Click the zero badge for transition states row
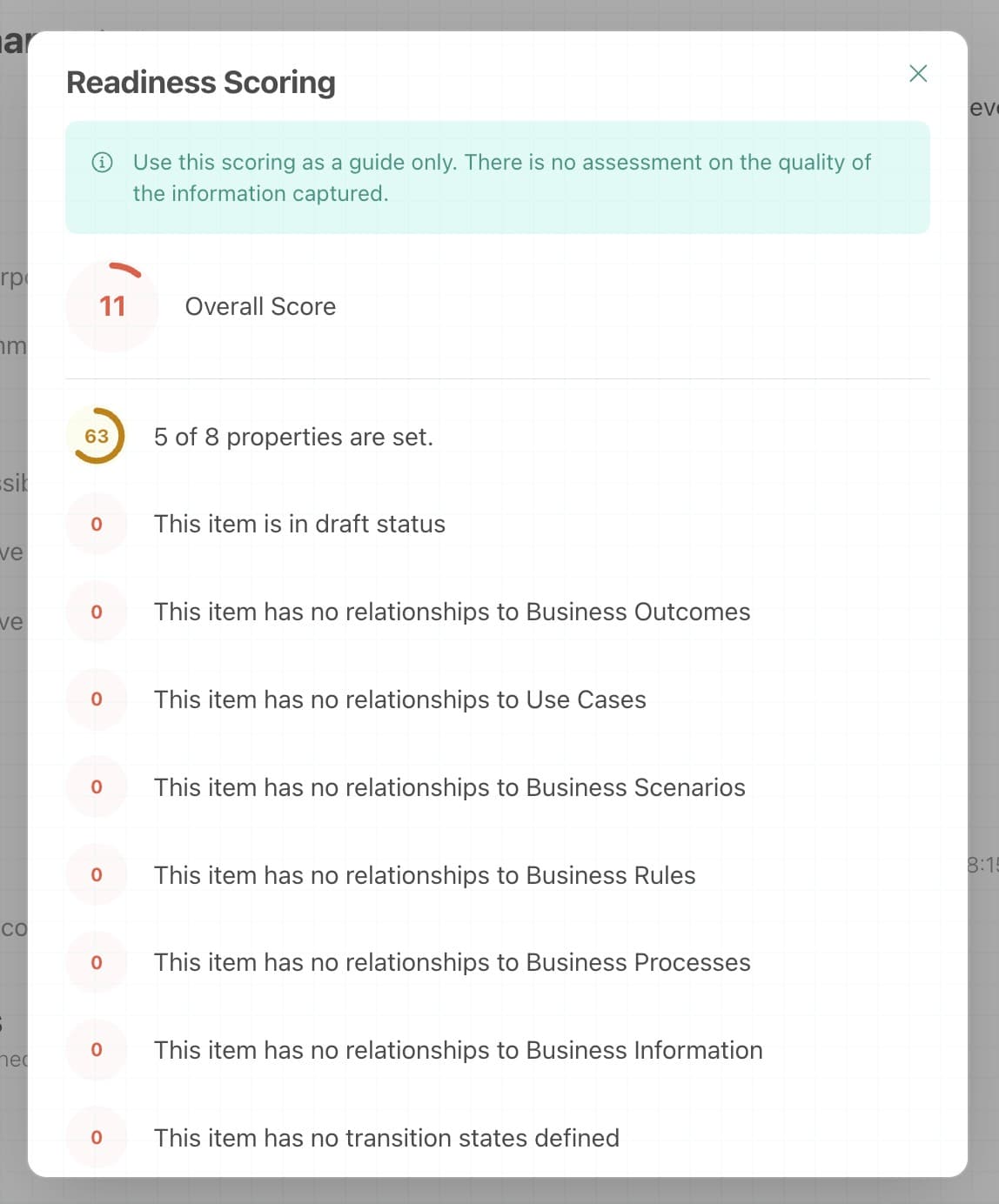Viewport: 999px width, 1204px height. pyautogui.click(x=97, y=1137)
